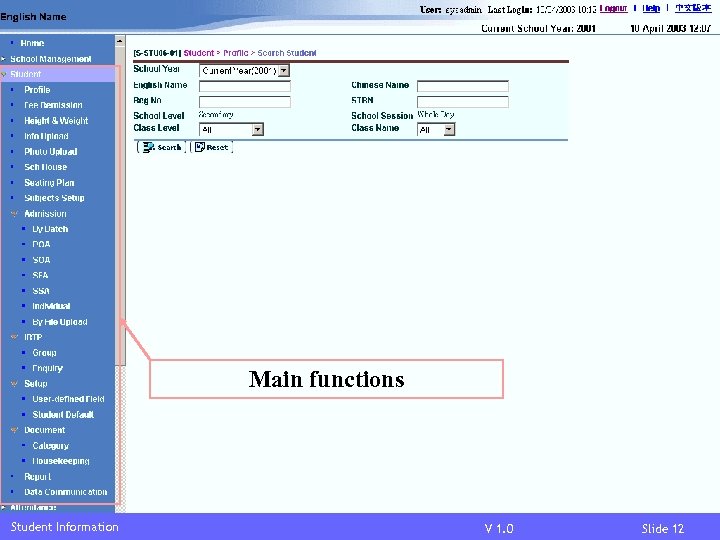This screenshot has height=540, width=720.
Task: Open Sch House menu item
Action: click(x=45, y=167)
